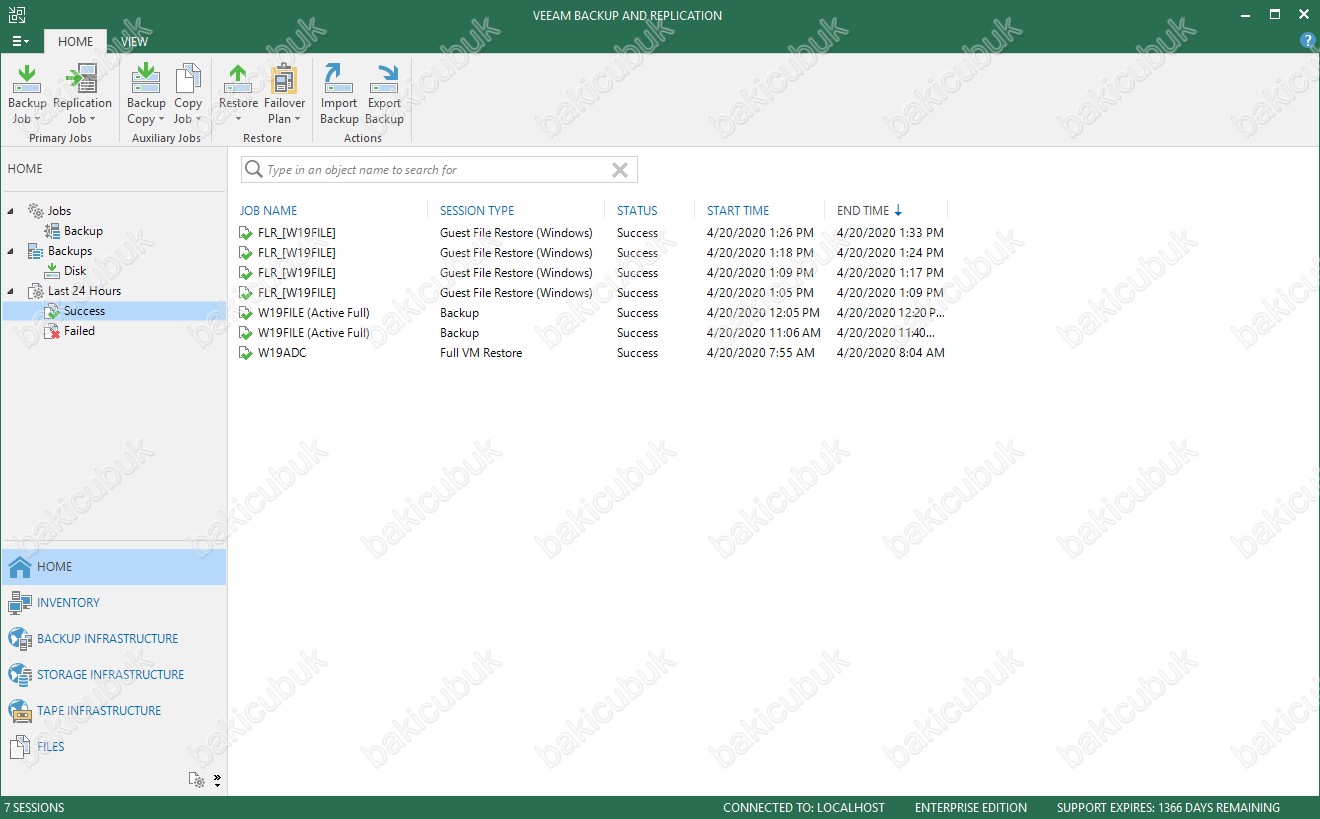Click the navigation pane settings gear icon
The image size is (1320, 819).
tap(196, 780)
